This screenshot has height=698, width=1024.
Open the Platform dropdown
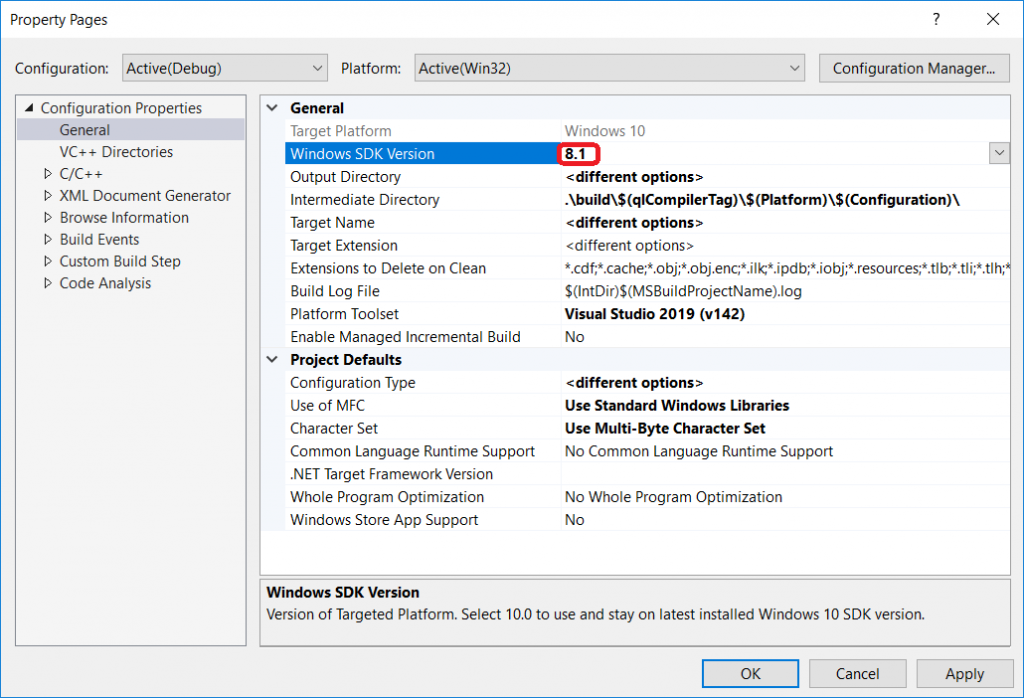(x=609, y=68)
